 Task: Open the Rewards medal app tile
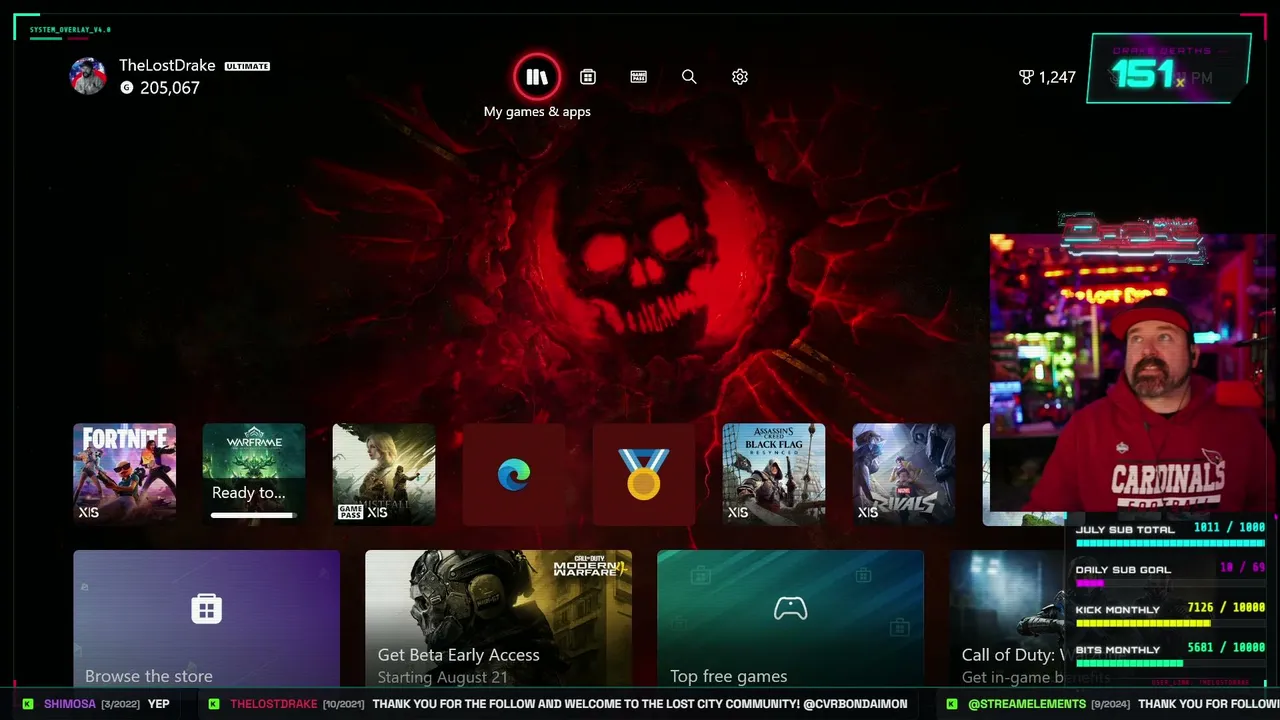coord(644,474)
